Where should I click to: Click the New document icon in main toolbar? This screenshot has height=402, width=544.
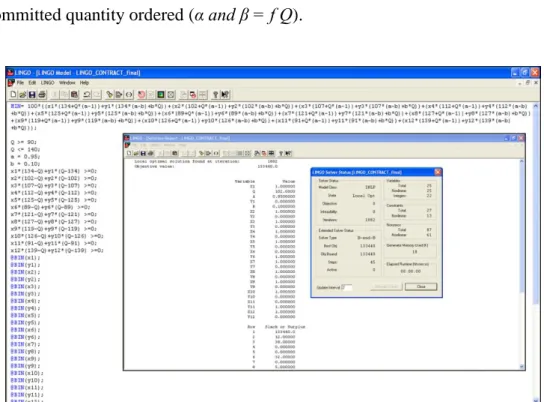(13, 94)
